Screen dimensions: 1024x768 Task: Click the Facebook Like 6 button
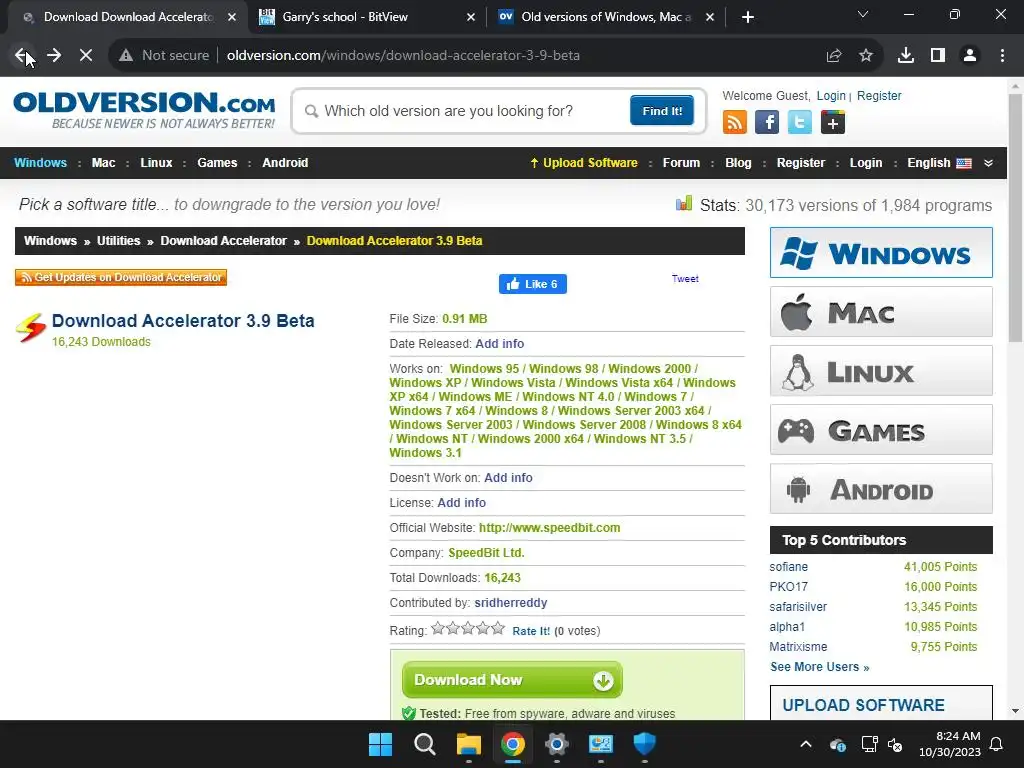click(x=532, y=284)
